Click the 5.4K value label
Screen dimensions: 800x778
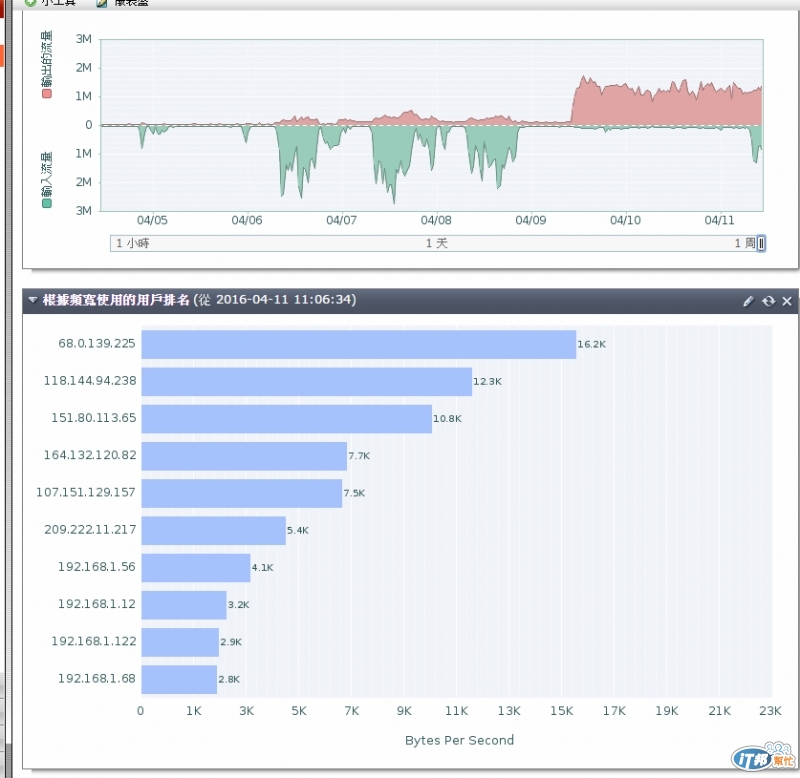(298, 531)
